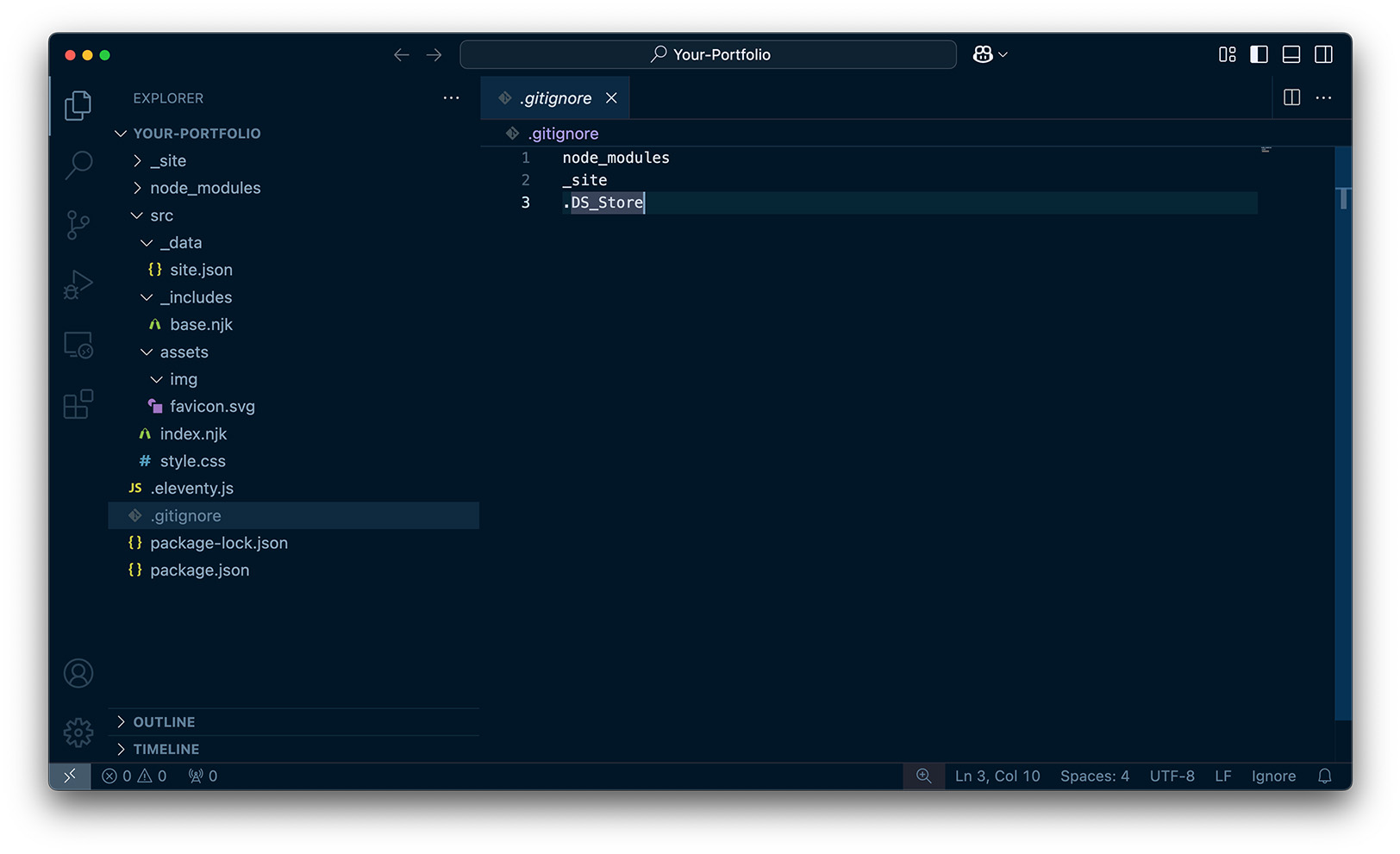Expand the TIMELINE section
The width and height of the screenshot is (1400, 854).
[x=293, y=749]
